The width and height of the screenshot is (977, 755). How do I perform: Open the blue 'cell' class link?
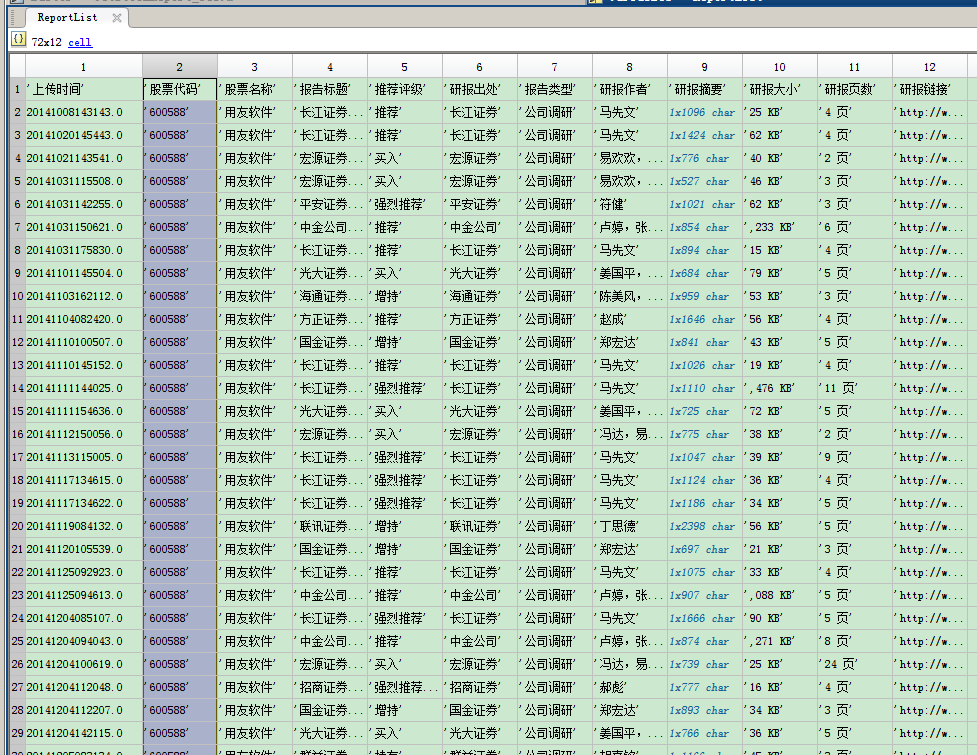coord(80,42)
